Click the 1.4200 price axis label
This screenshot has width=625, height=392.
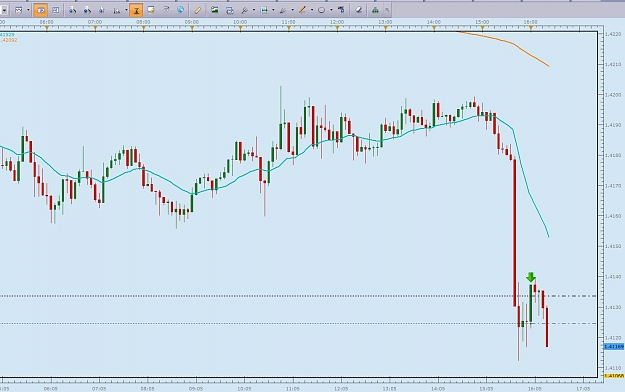(613, 95)
